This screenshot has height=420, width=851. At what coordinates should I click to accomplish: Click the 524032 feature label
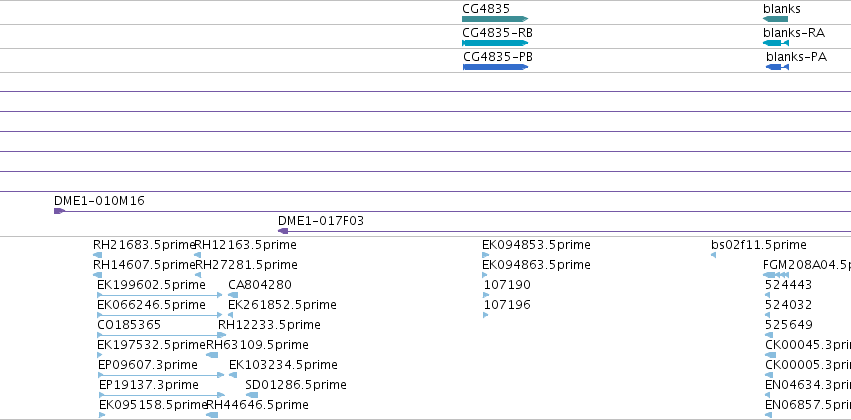pyautogui.click(x=789, y=305)
